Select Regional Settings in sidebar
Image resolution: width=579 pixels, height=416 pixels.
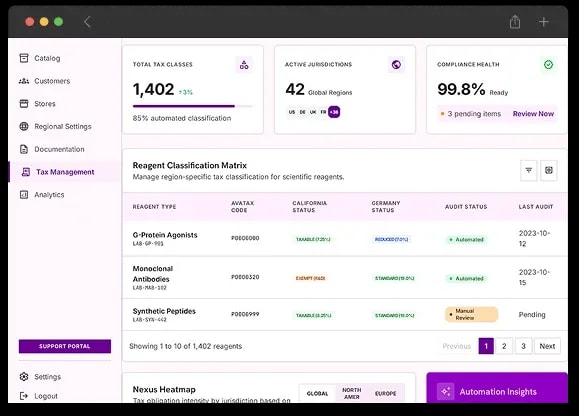click(63, 126)
